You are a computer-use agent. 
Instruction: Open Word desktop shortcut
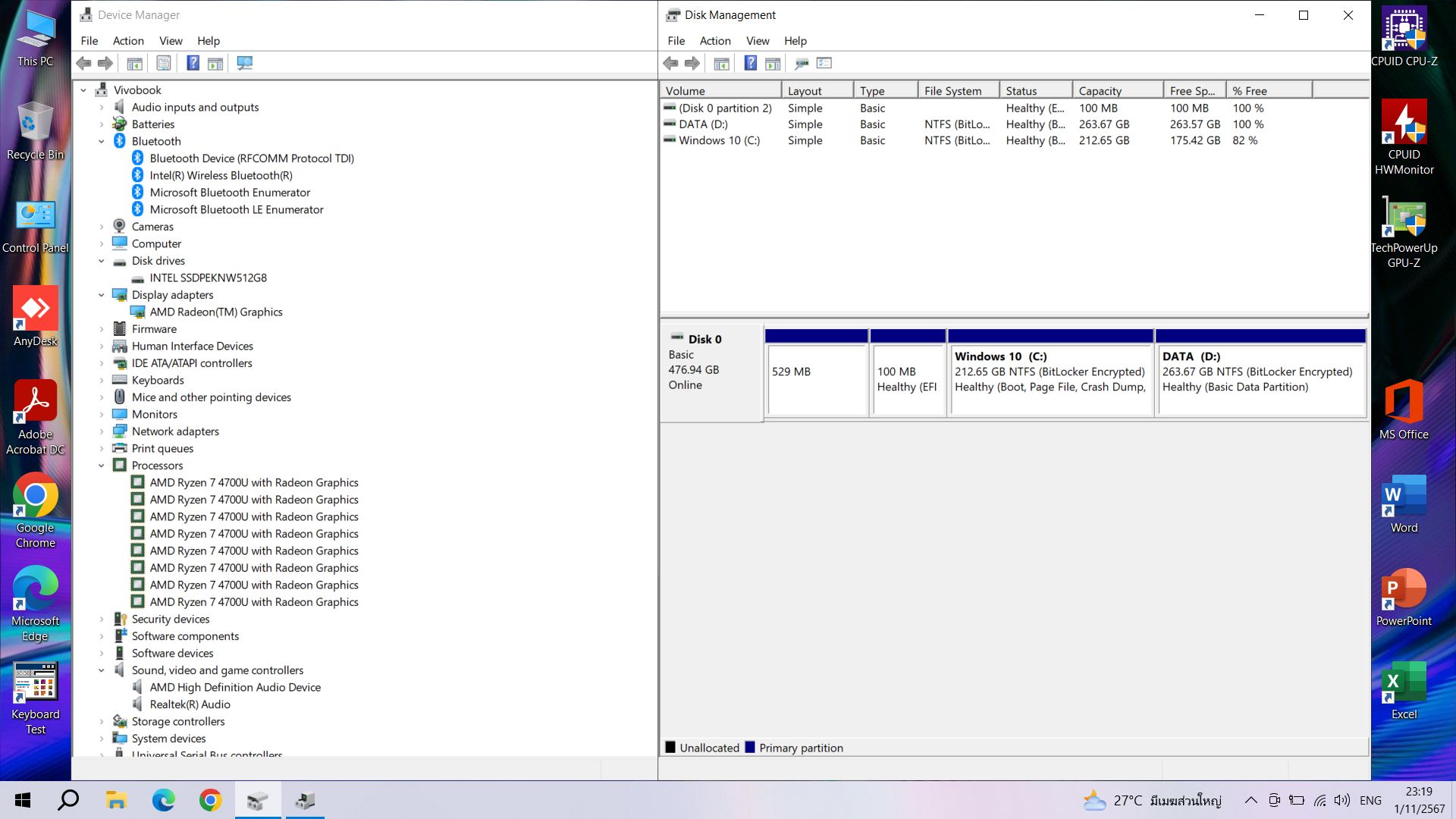1404,504
